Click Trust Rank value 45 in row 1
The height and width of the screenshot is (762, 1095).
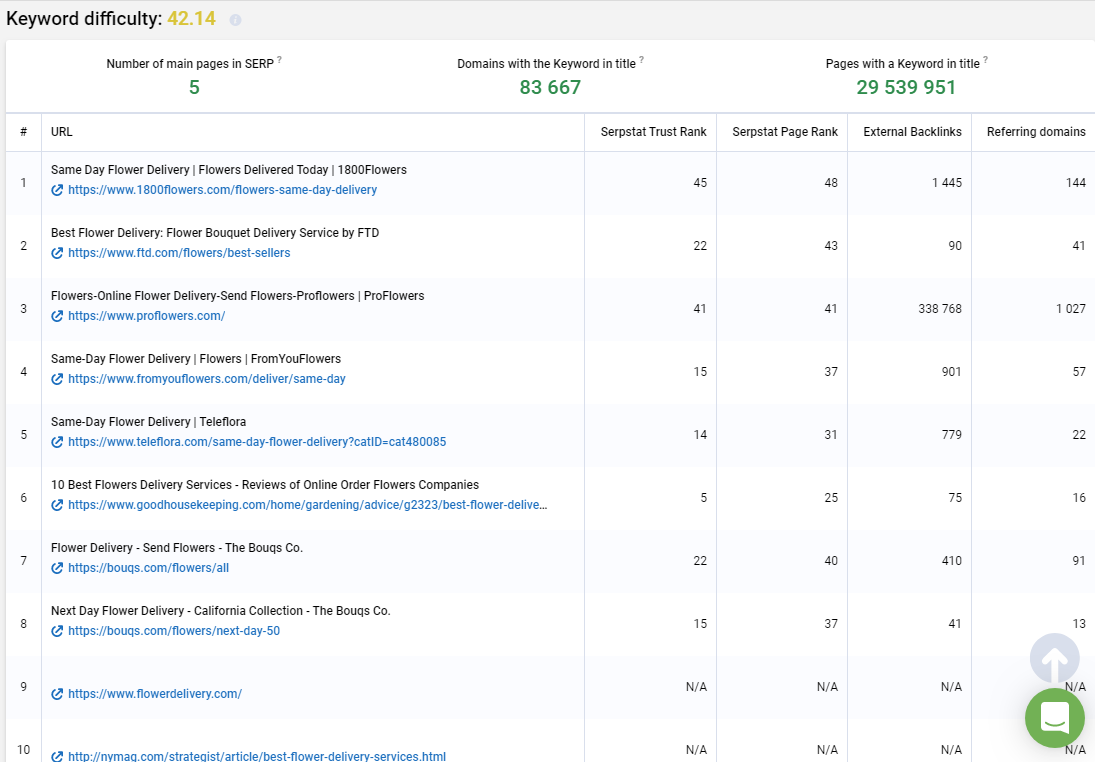(700, 183)
